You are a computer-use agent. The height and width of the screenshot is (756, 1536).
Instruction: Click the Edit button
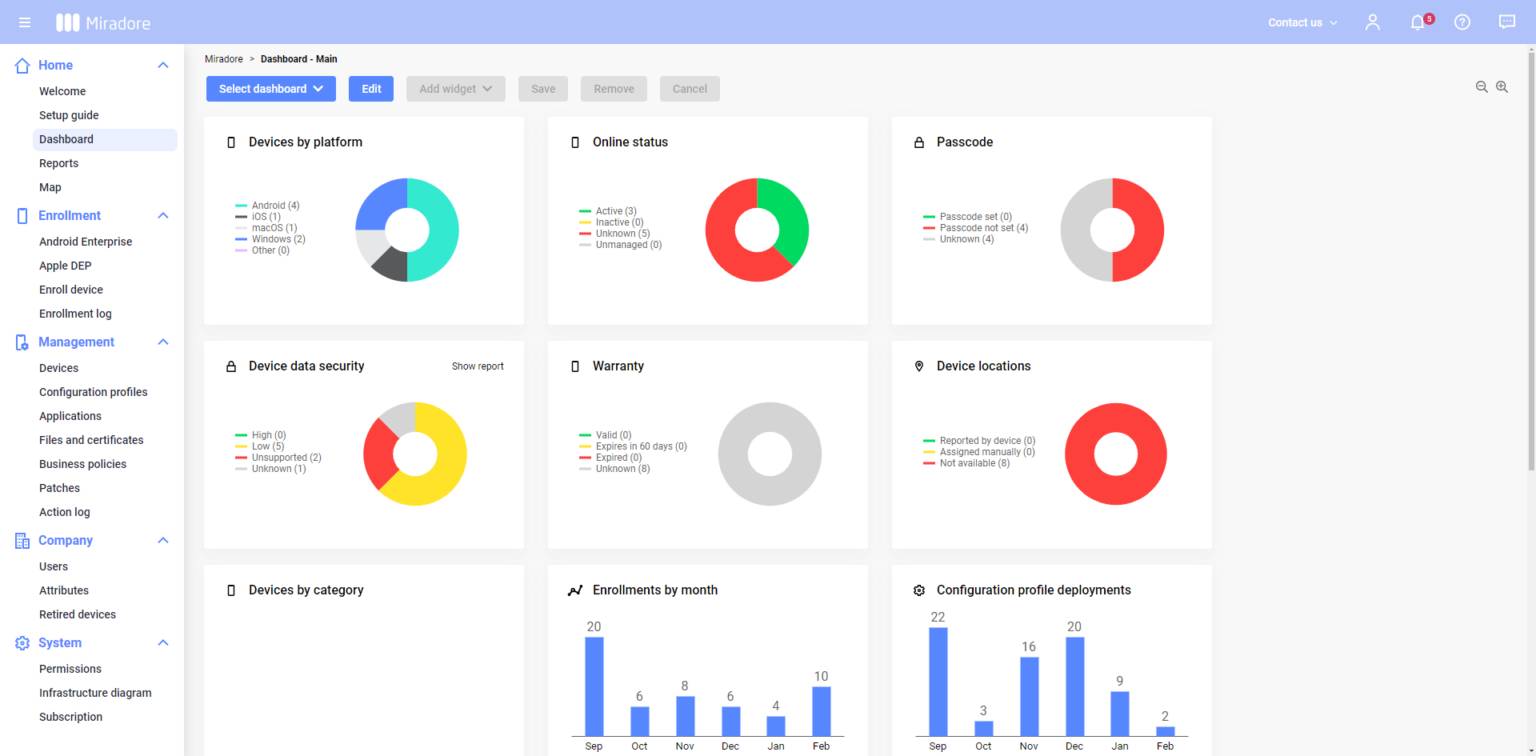(371, 88)
